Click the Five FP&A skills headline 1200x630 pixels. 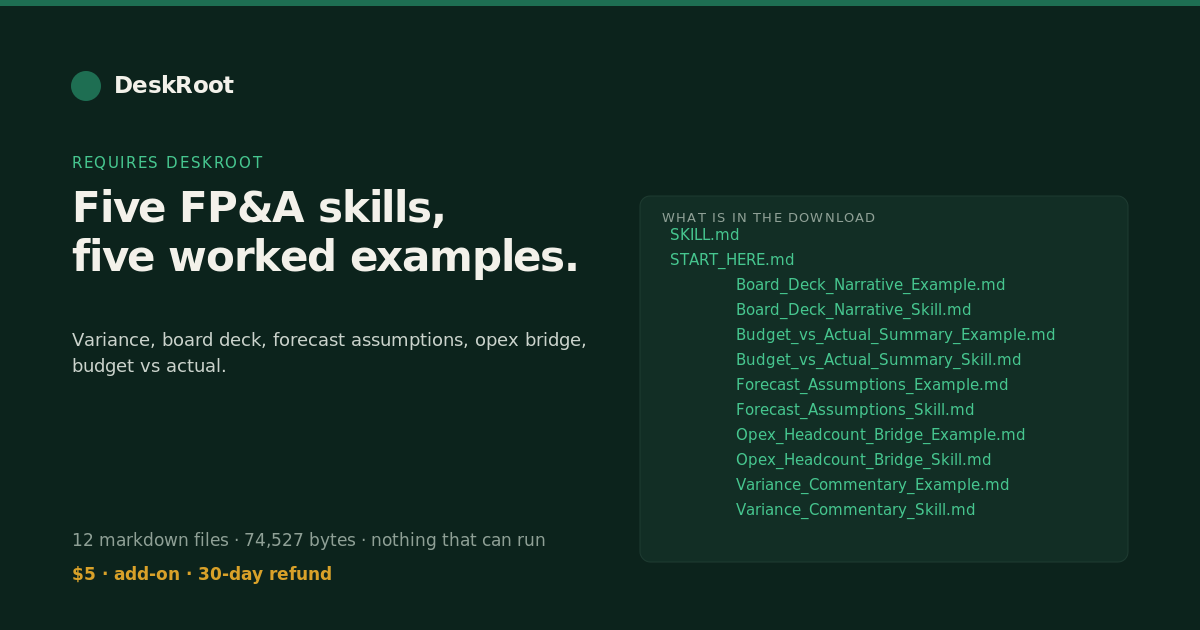tap(325, 233)
